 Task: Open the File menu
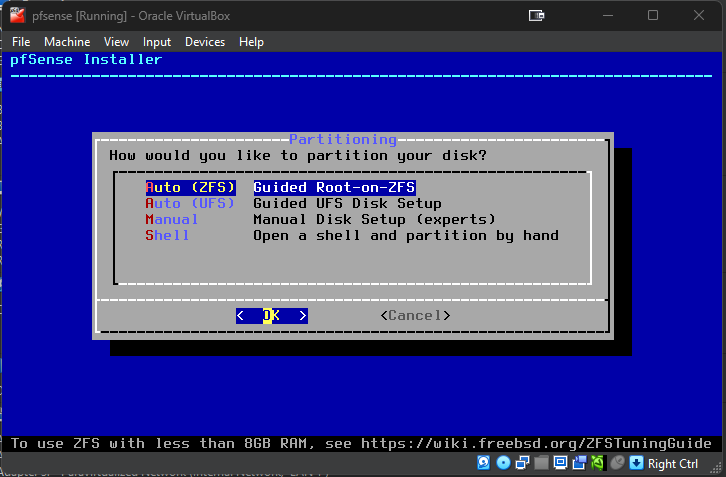pos(21,42)
